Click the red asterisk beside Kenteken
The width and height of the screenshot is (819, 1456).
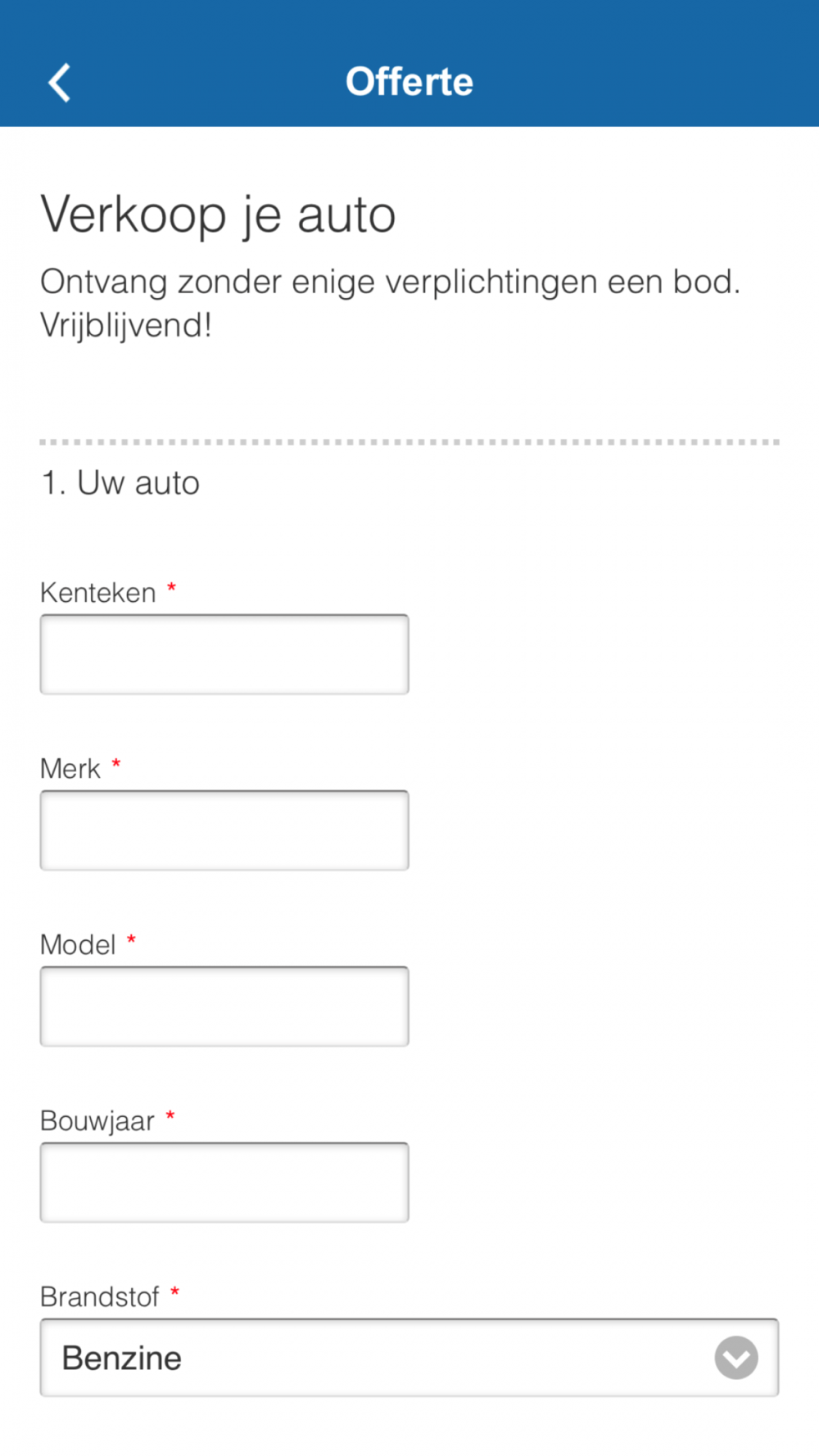[x=172, y=588]
